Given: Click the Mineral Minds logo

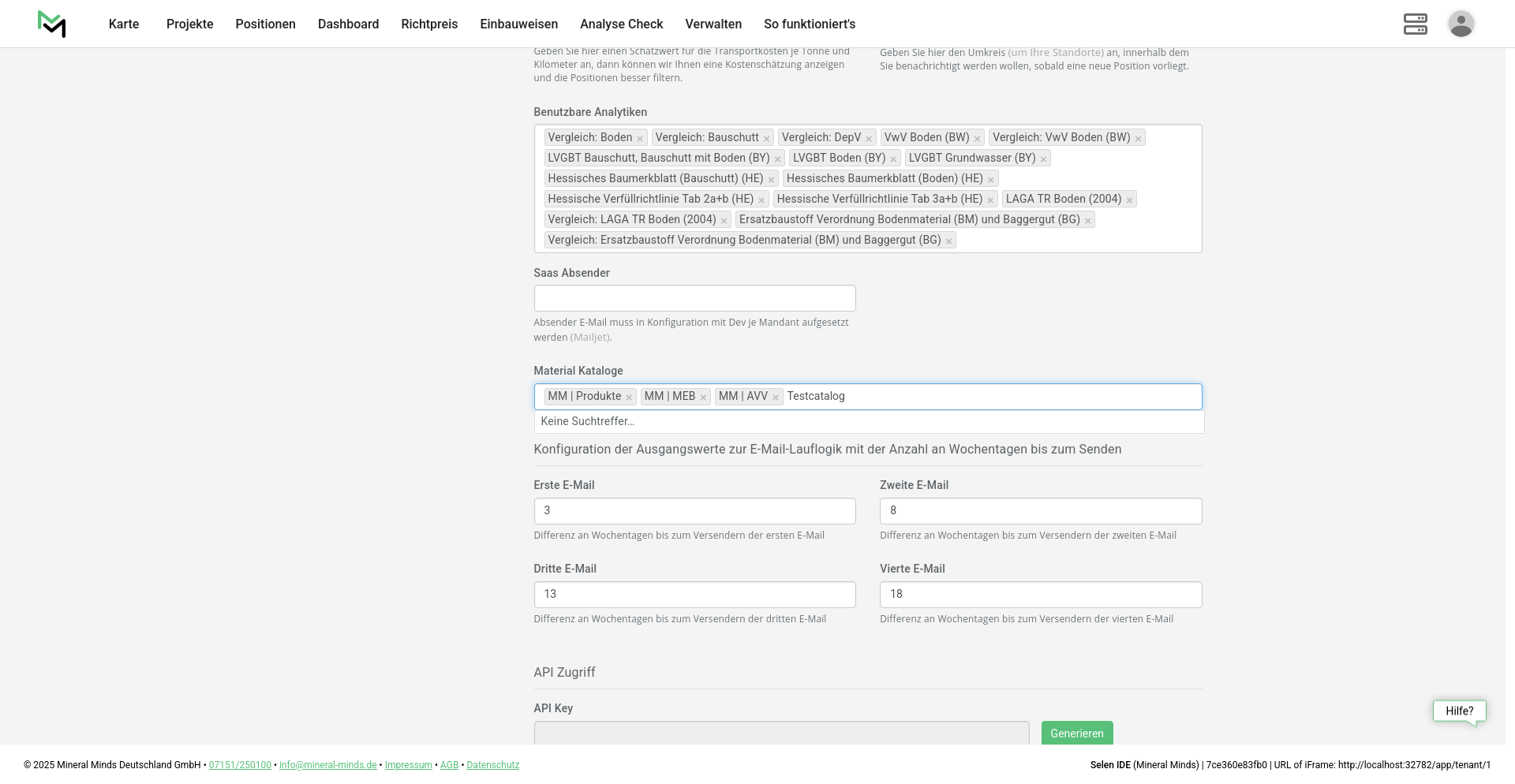Looking at the screenshot, I should tap(52, 24).
